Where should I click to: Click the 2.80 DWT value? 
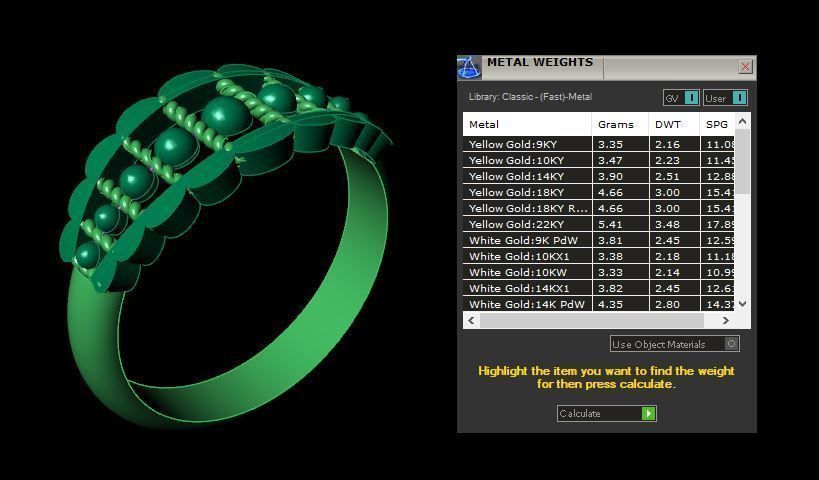(x=668, y=304)
